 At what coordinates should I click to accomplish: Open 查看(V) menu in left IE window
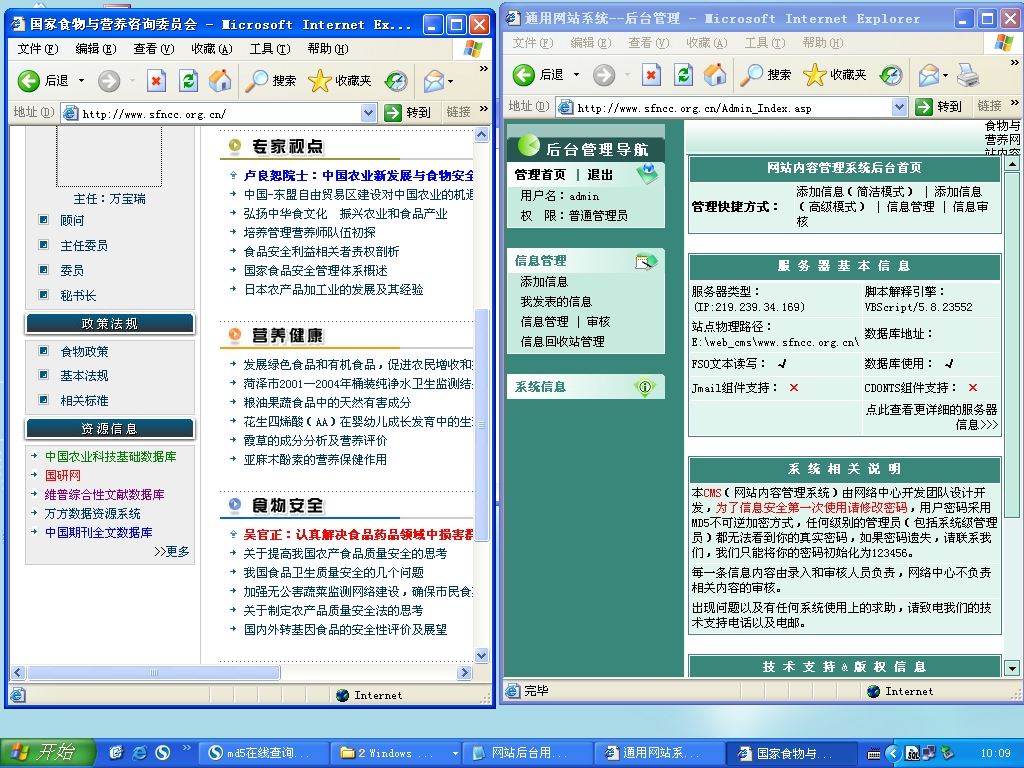[153, 48]
